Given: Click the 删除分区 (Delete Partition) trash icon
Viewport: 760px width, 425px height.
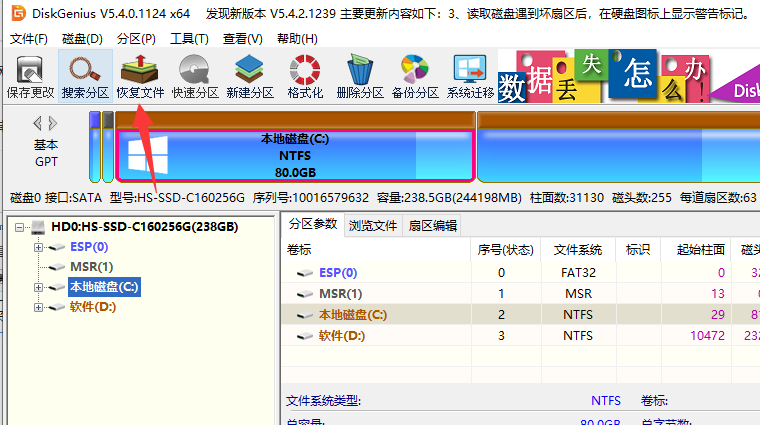Looking at the screenshot, I should click(x=359, y=76).
